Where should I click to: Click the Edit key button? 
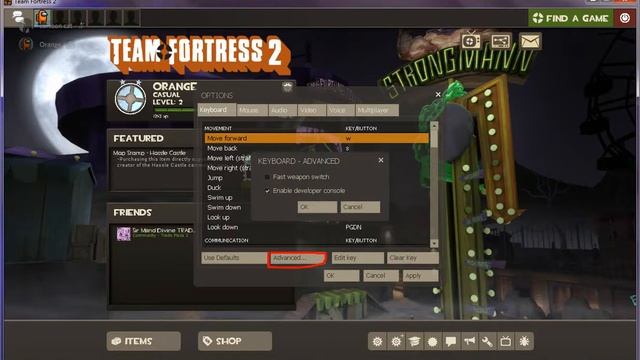(358, 258)
